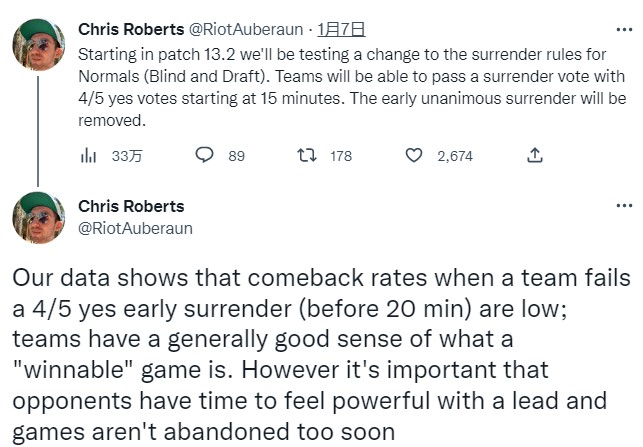The height and width of the screenshot is (447, 643).
Task: Click the share upload arrow icon
Action: 535,155
